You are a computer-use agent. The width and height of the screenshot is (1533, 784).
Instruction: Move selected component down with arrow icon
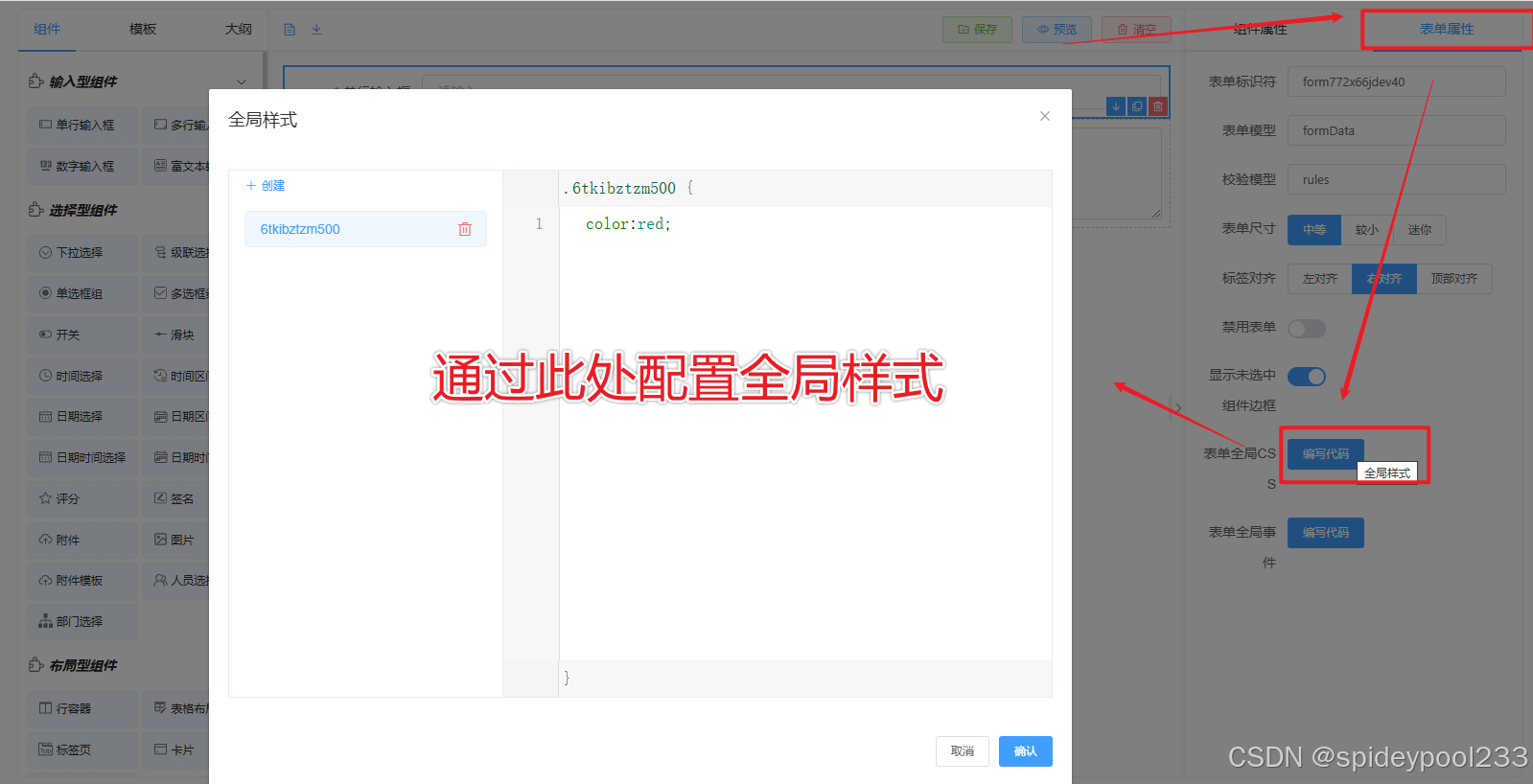1116,106
